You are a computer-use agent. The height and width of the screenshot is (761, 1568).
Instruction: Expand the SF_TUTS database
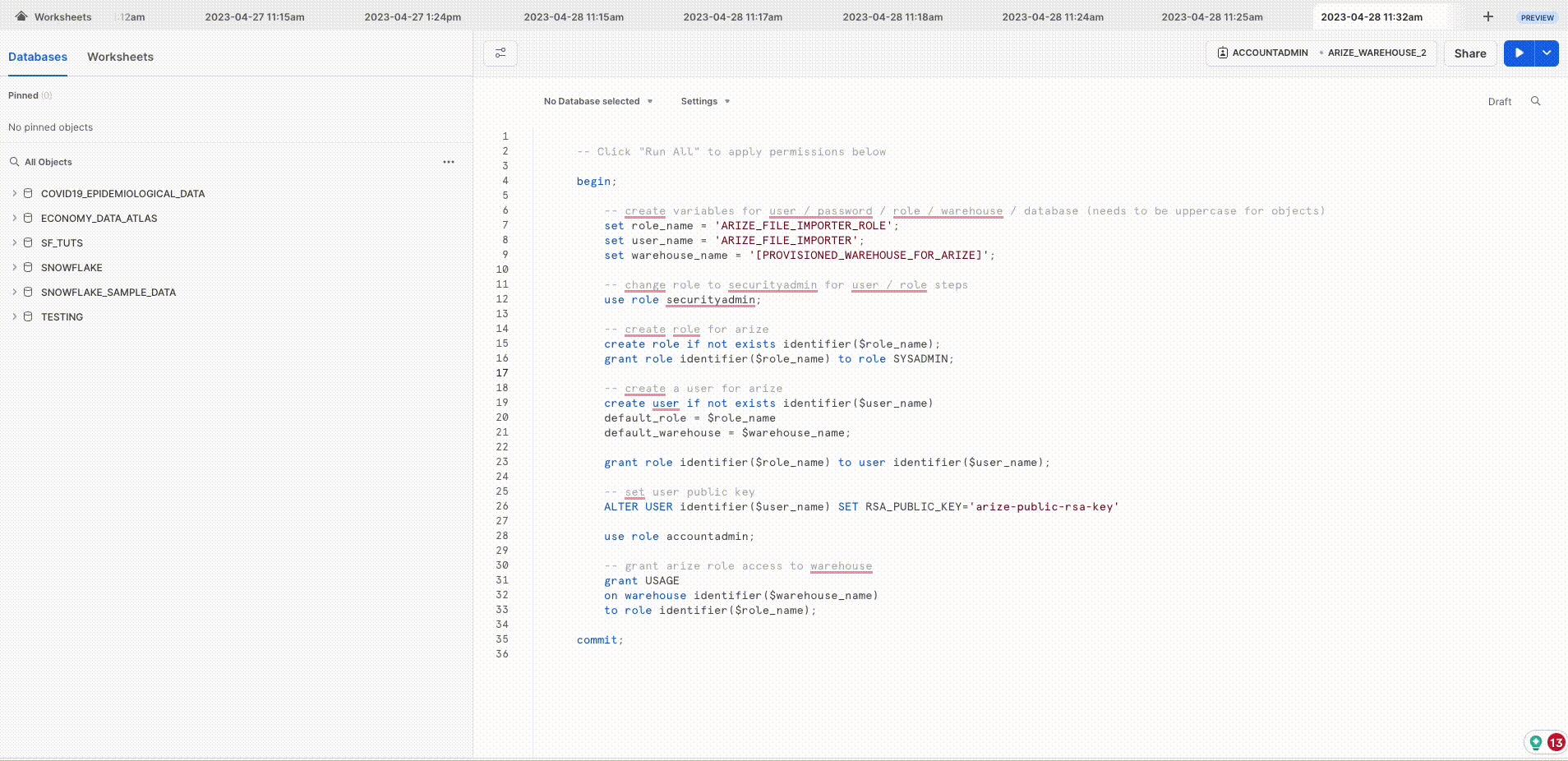[x=14, y=242]
